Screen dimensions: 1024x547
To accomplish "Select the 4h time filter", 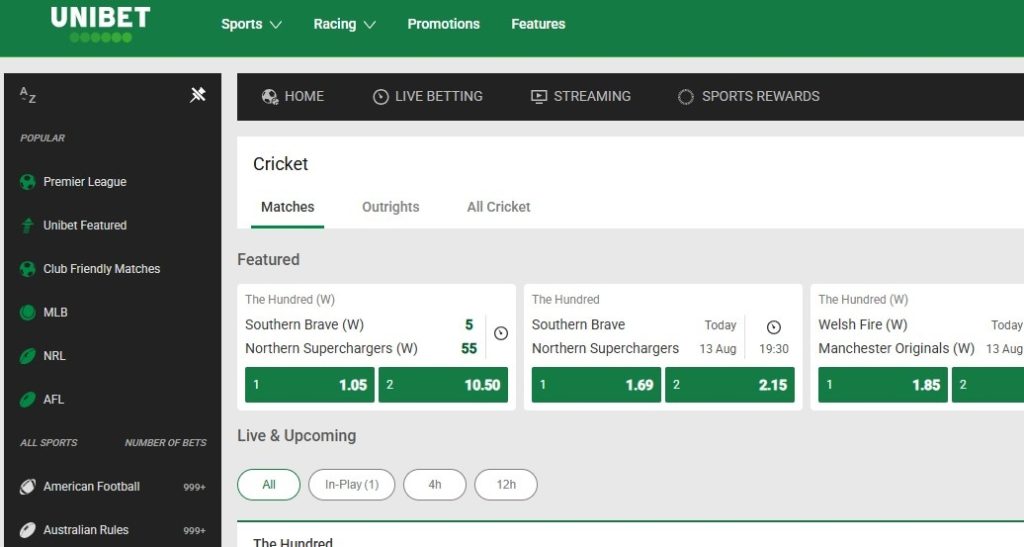I will (435, 485).
